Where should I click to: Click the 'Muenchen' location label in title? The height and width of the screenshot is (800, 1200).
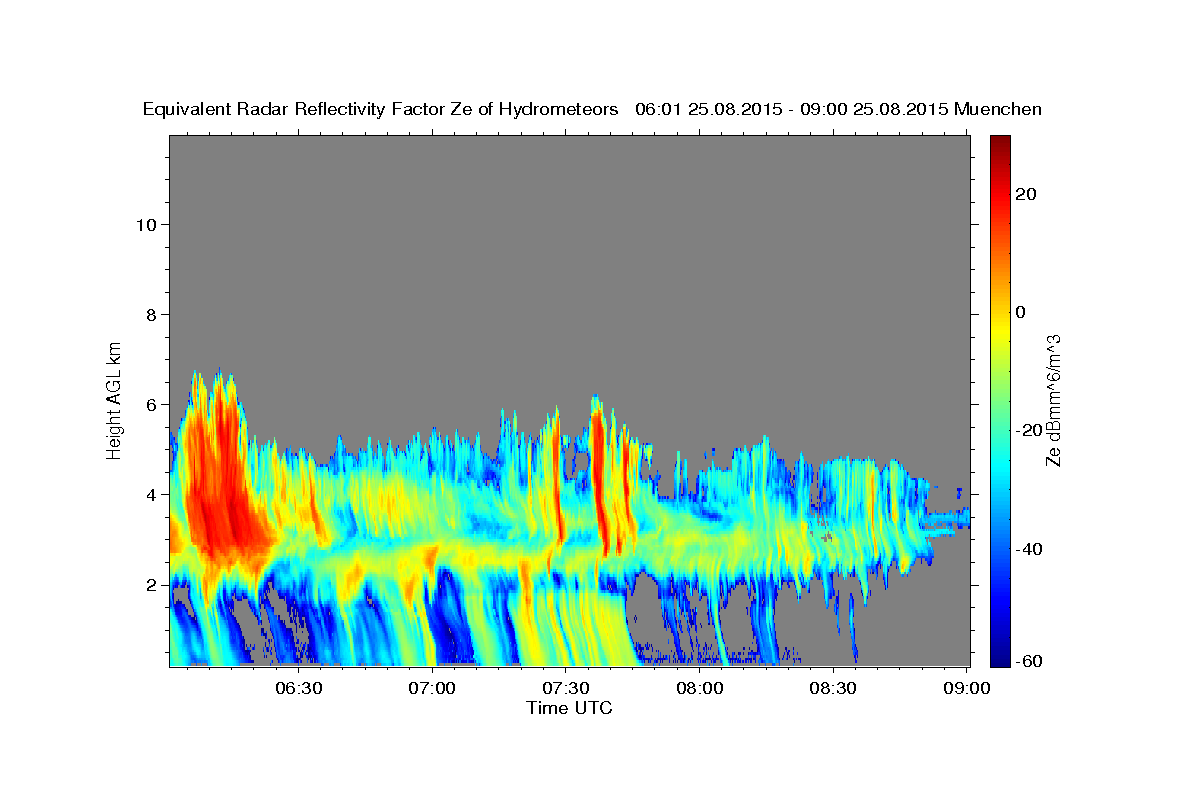coord(998,109)
